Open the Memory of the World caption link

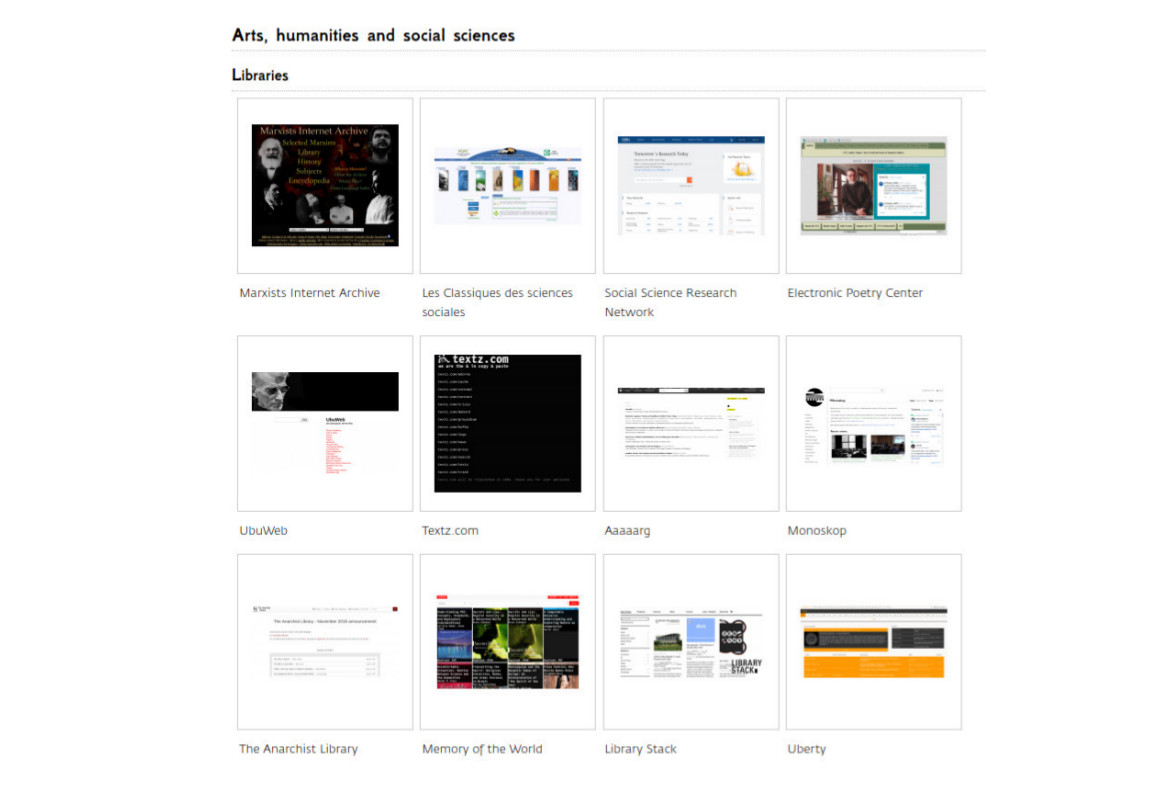click(x=481, y=748)
